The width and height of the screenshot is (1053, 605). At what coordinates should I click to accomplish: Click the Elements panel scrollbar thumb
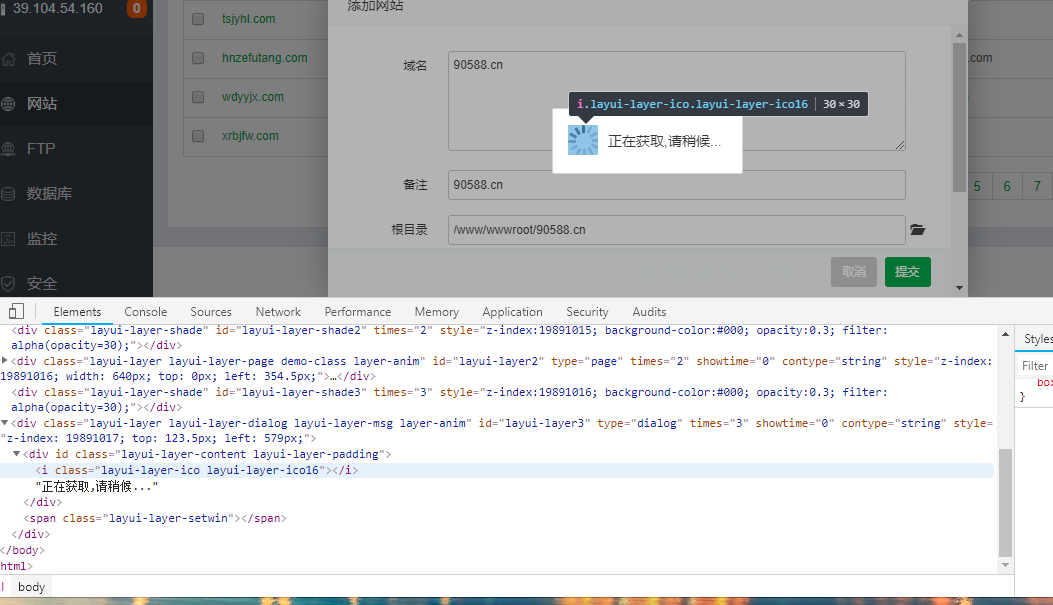(x=1005, y=502)
